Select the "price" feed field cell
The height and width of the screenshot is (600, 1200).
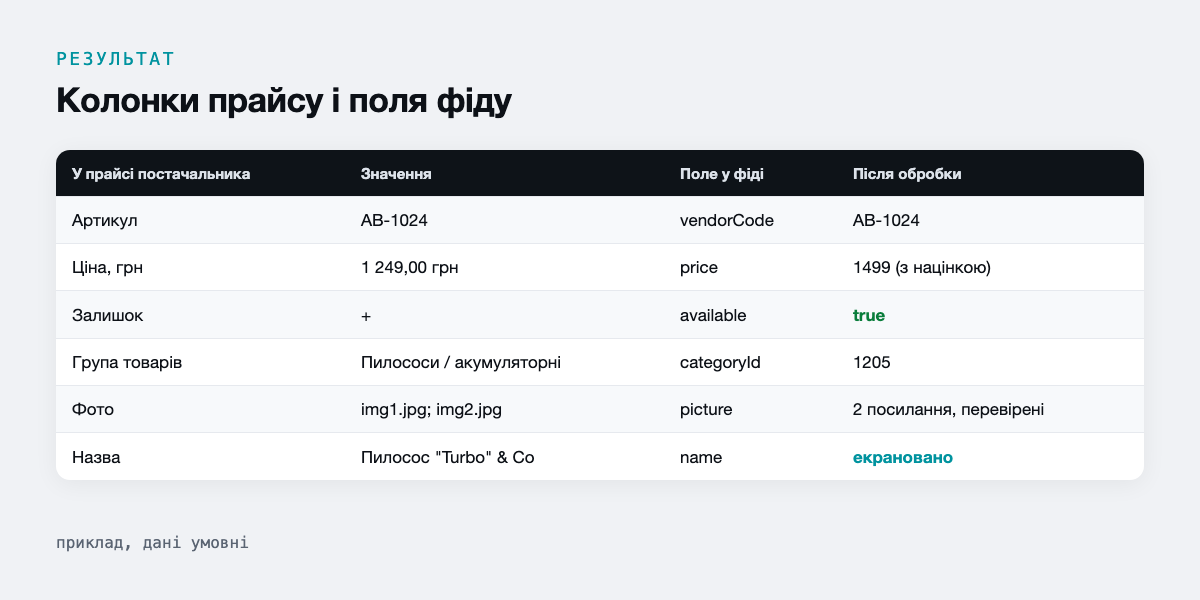point(699,268)
